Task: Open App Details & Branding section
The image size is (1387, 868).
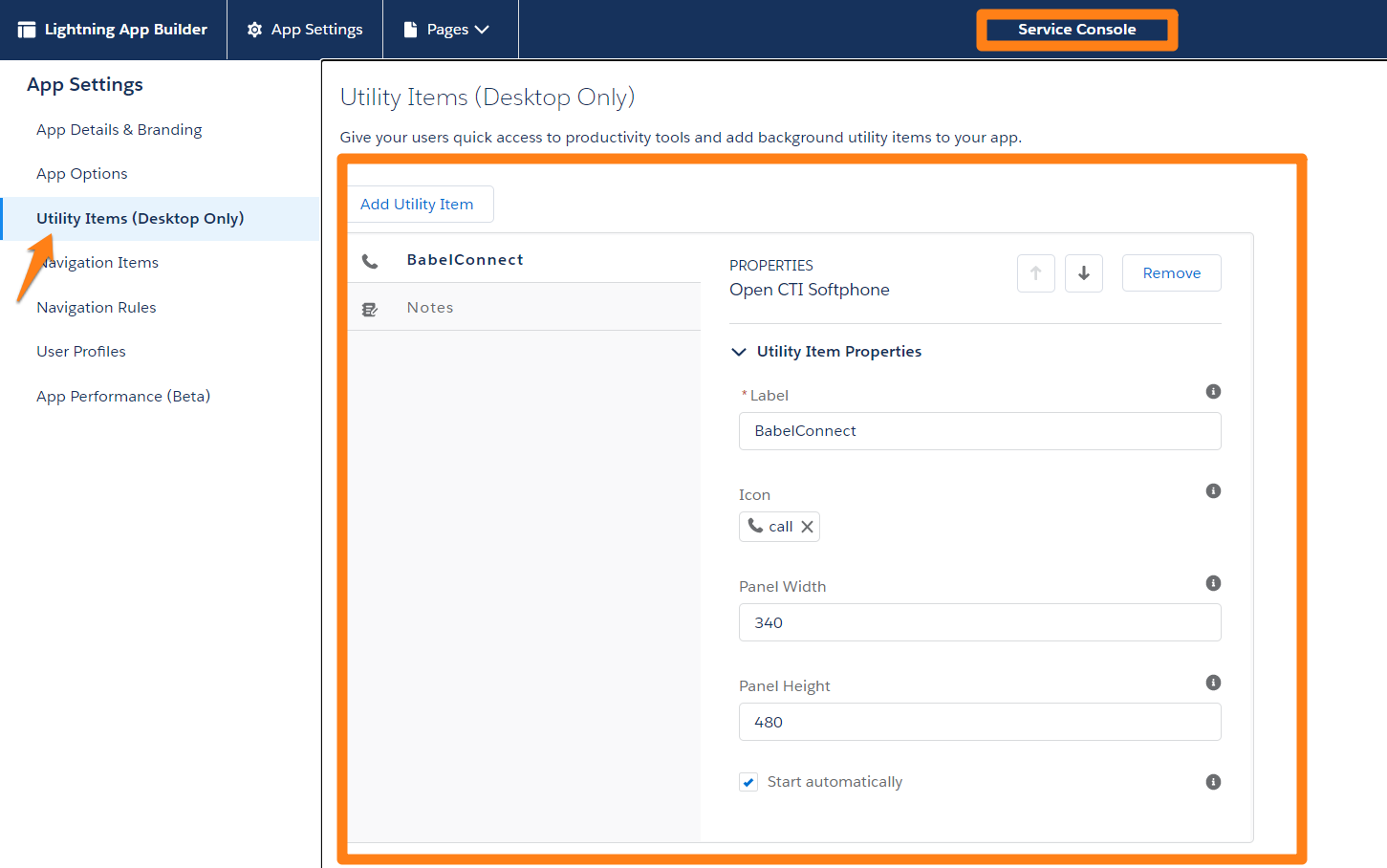Action: click(119, 130)
